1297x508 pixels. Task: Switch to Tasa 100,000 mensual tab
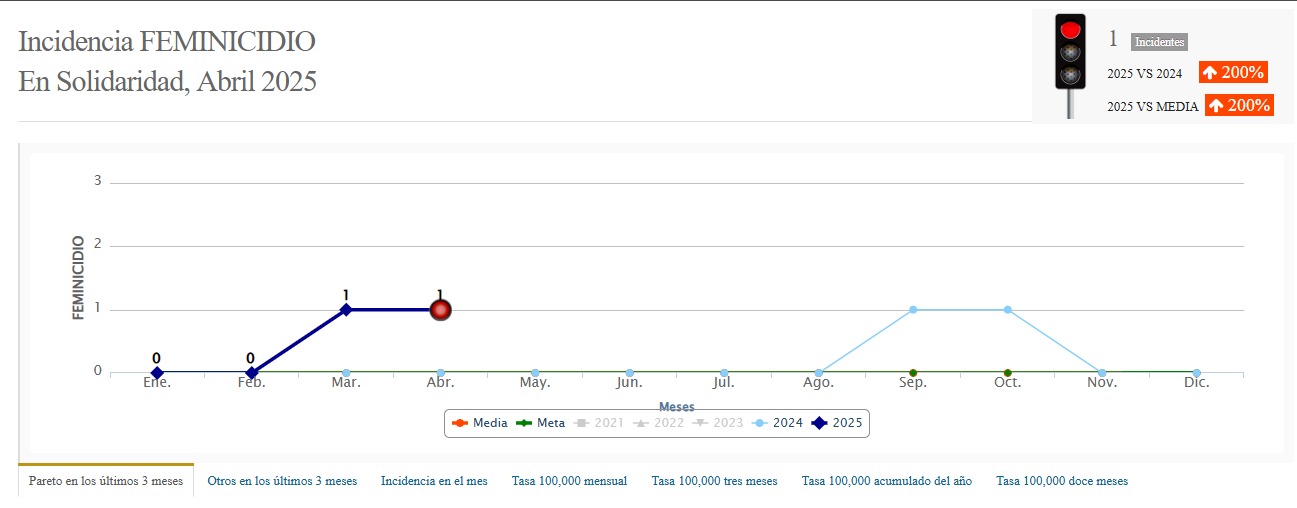pos(569,481)
